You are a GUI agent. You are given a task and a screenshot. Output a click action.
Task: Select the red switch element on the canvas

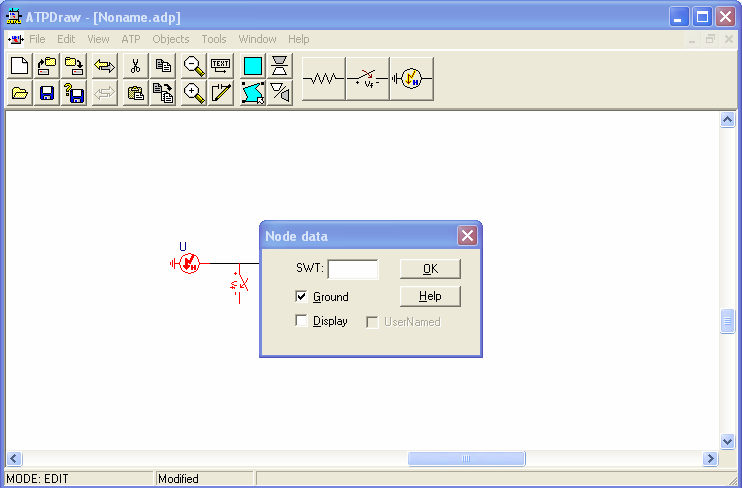coord(239,284)
